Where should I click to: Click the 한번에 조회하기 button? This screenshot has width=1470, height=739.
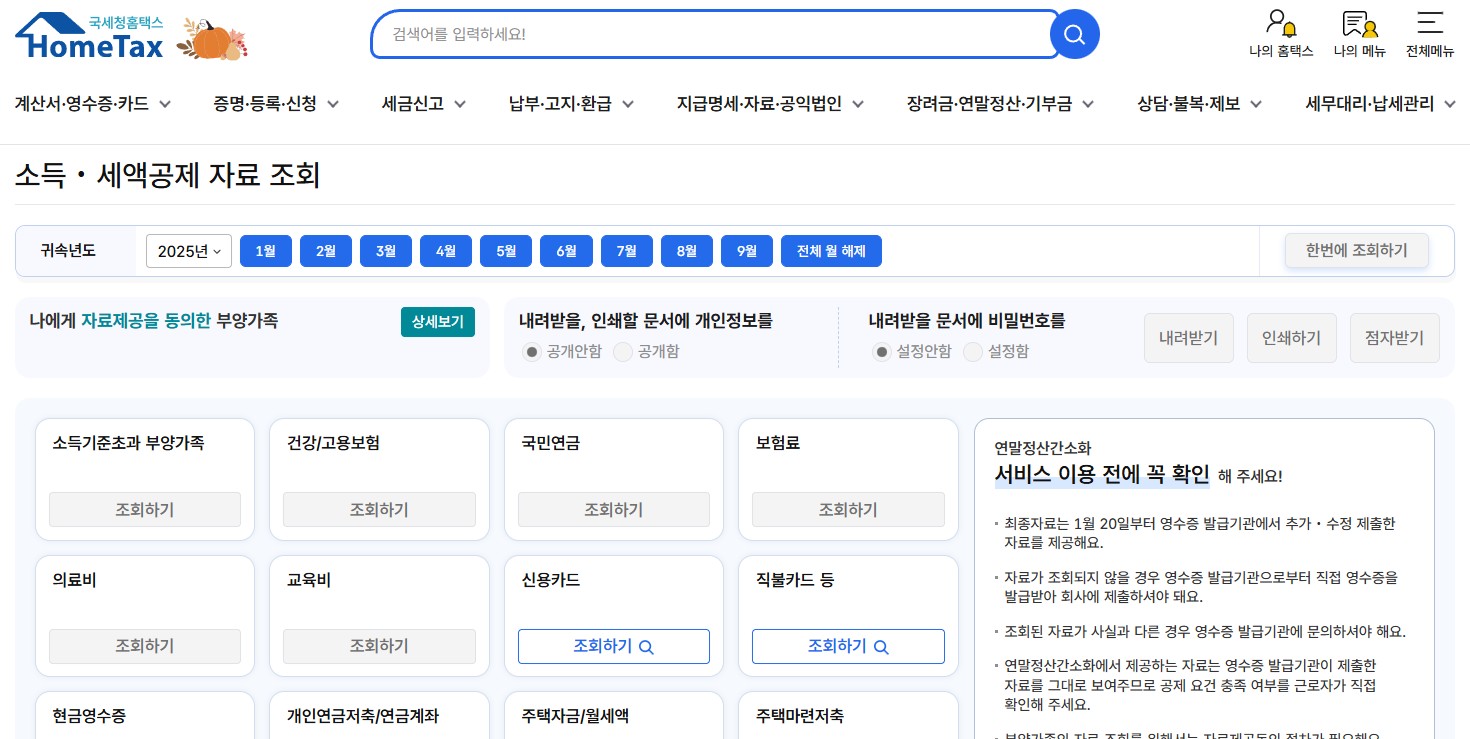[x=1356, y=251]
